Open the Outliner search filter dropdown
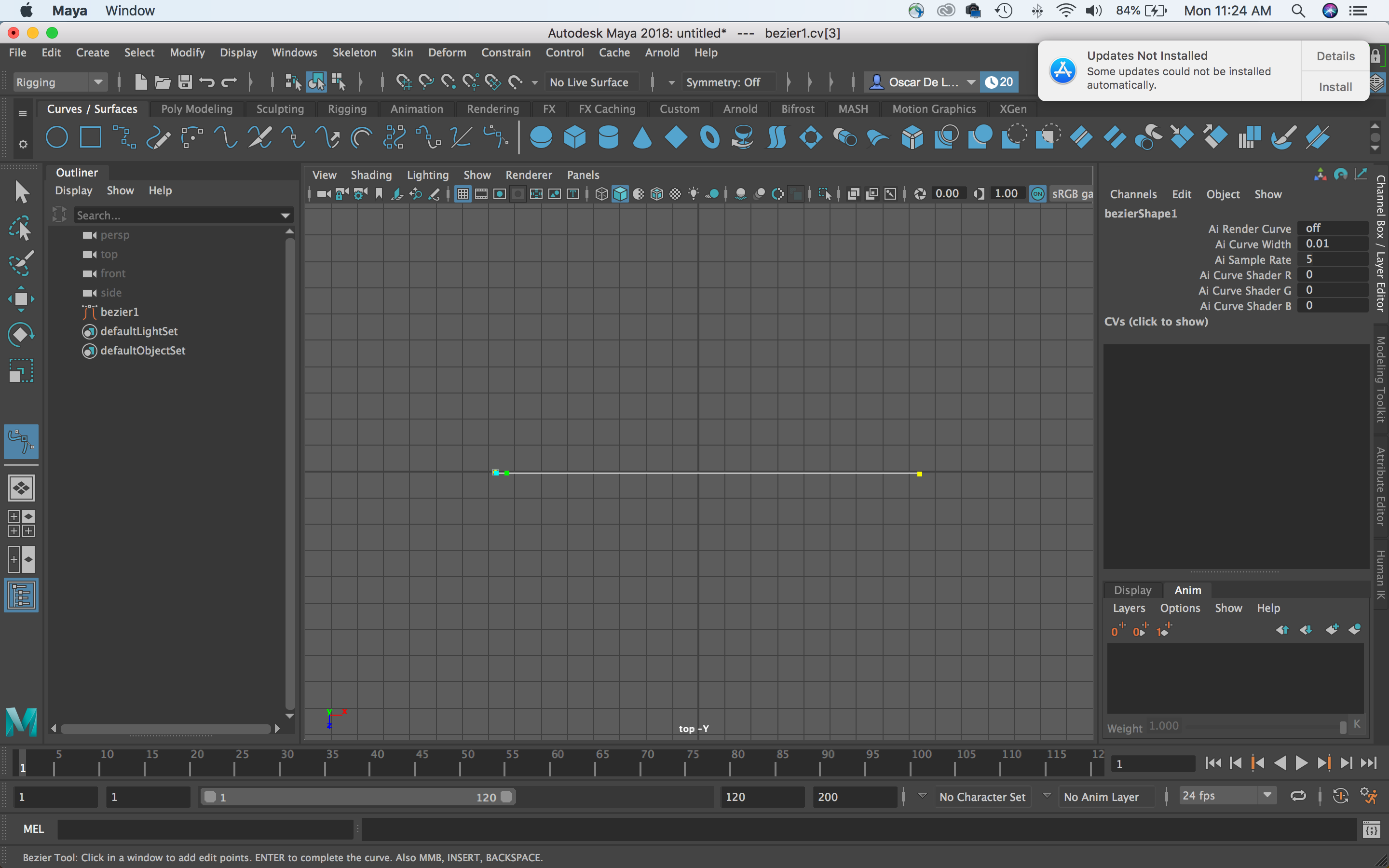This screenshot has width=1389, height=868. coord(285,215)
